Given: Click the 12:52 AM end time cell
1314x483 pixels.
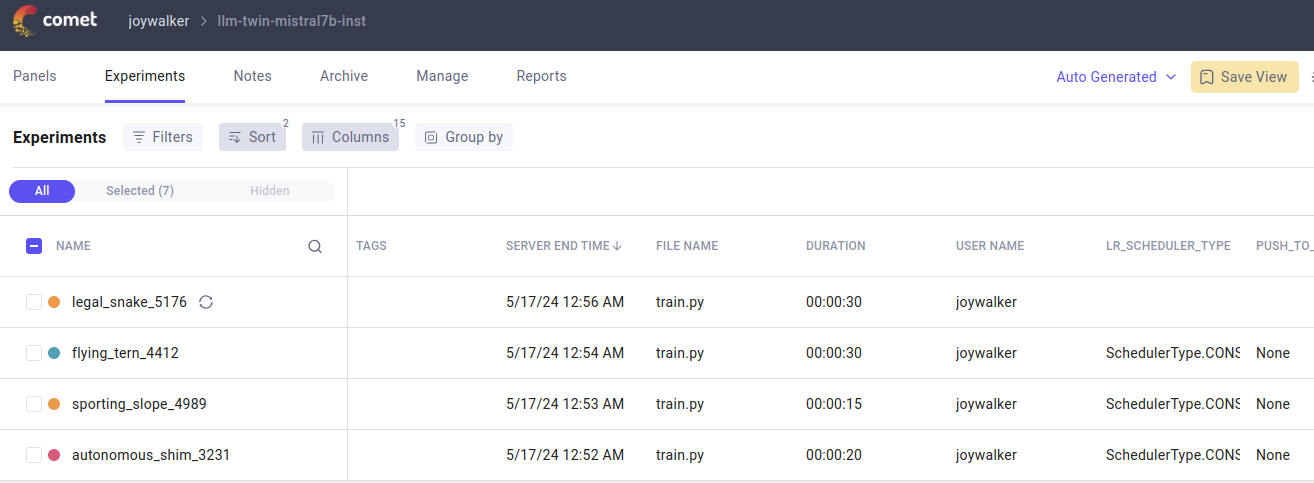Looking at the screenshot, I should pyautogui.click(x=565, y=455).
